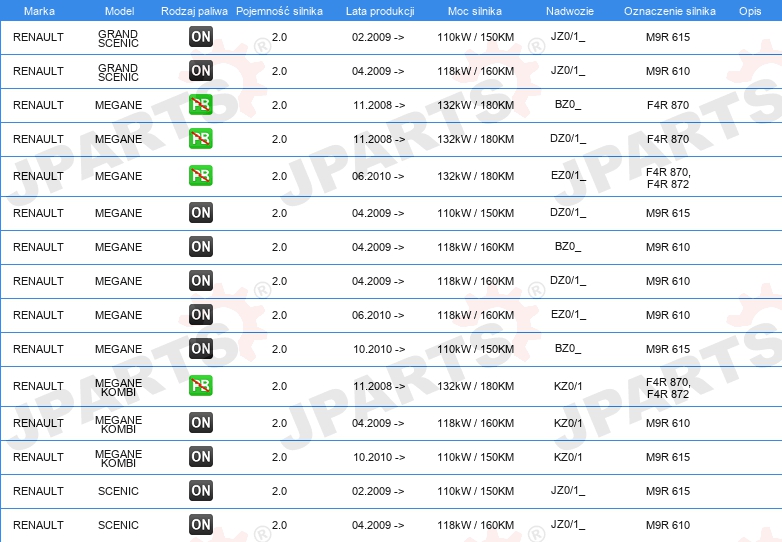Viewport: 782px width, 542px height.
Task: Click the ON icon for Scenic M9R 615 row
Action: (201, 490)
